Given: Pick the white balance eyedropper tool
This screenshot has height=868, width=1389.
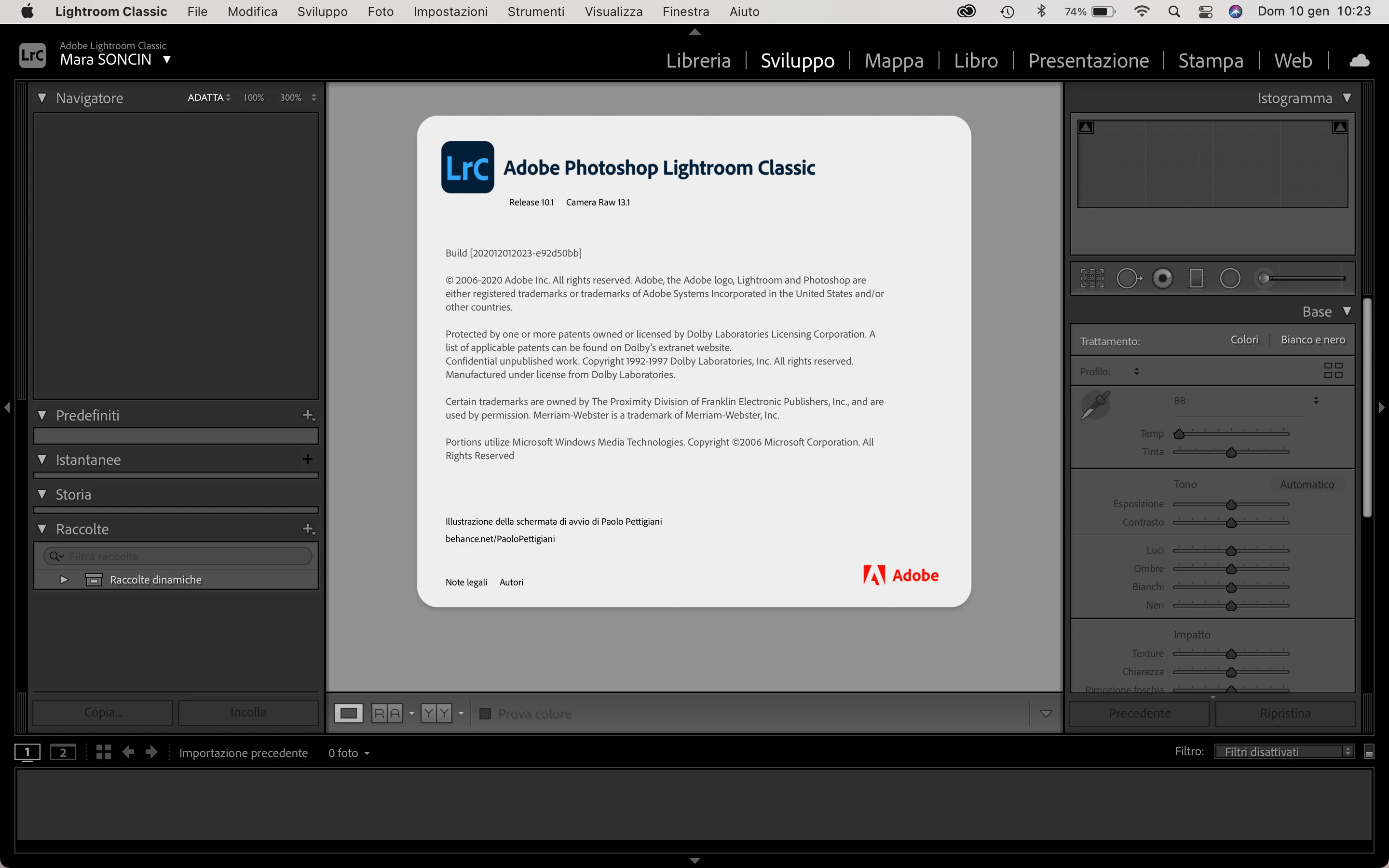Looking at the screenshot, I should 1095,405.
